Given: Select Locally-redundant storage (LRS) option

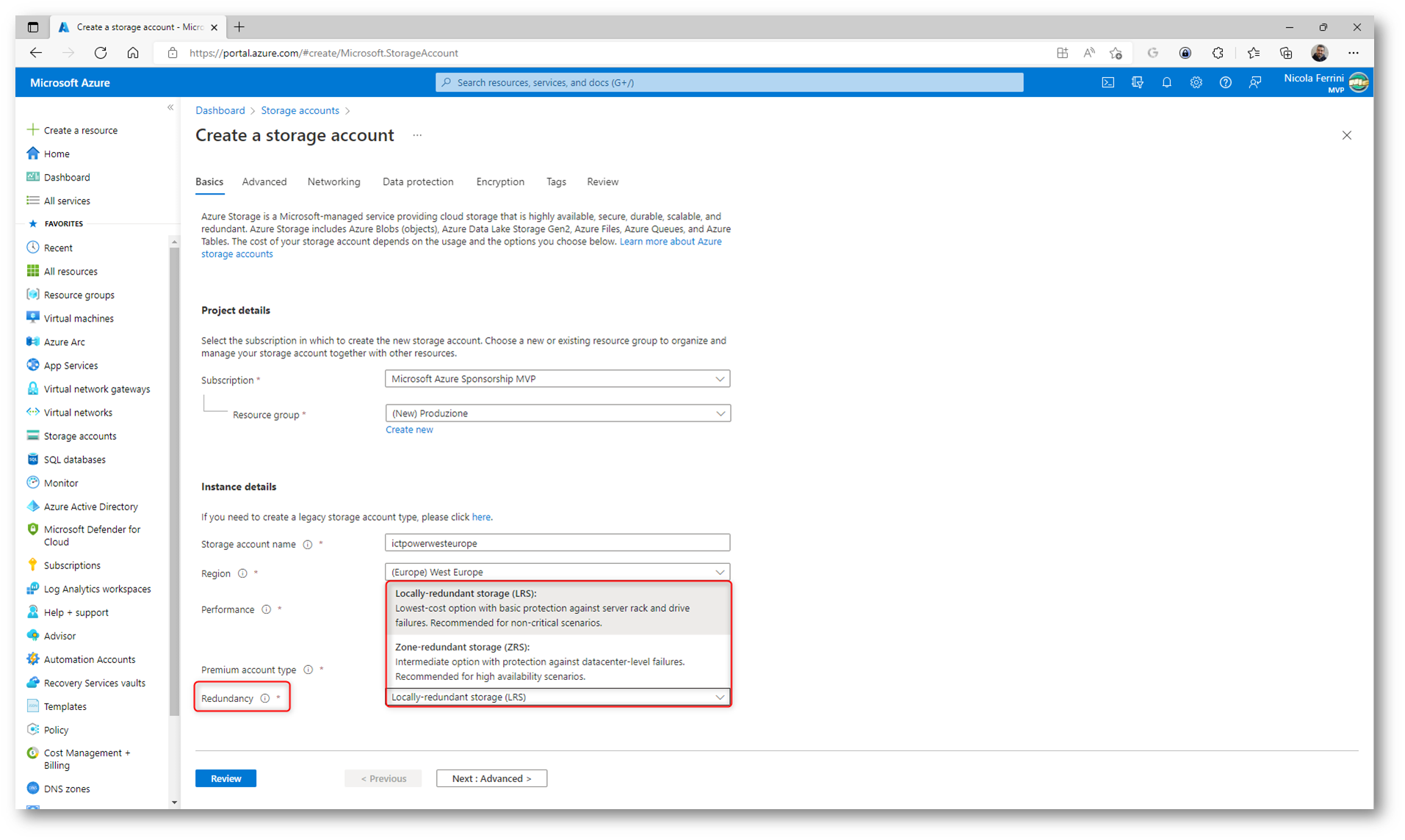Looking at the screenshot, I should coord(558,608).
